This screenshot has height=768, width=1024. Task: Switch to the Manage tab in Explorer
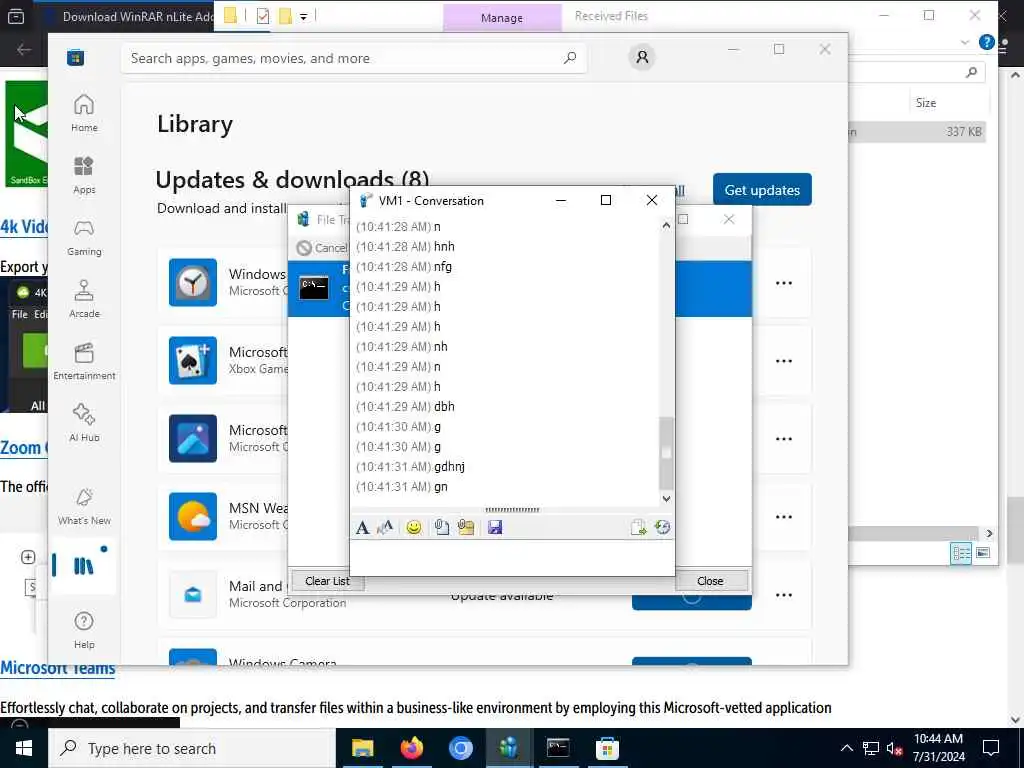pos(502,18)
